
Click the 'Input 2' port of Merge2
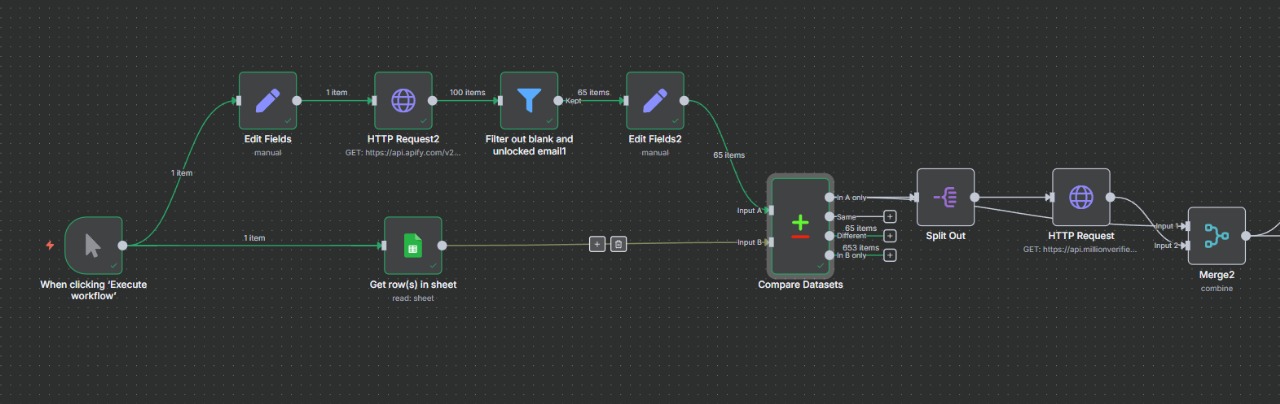[x=1187, y=245]
